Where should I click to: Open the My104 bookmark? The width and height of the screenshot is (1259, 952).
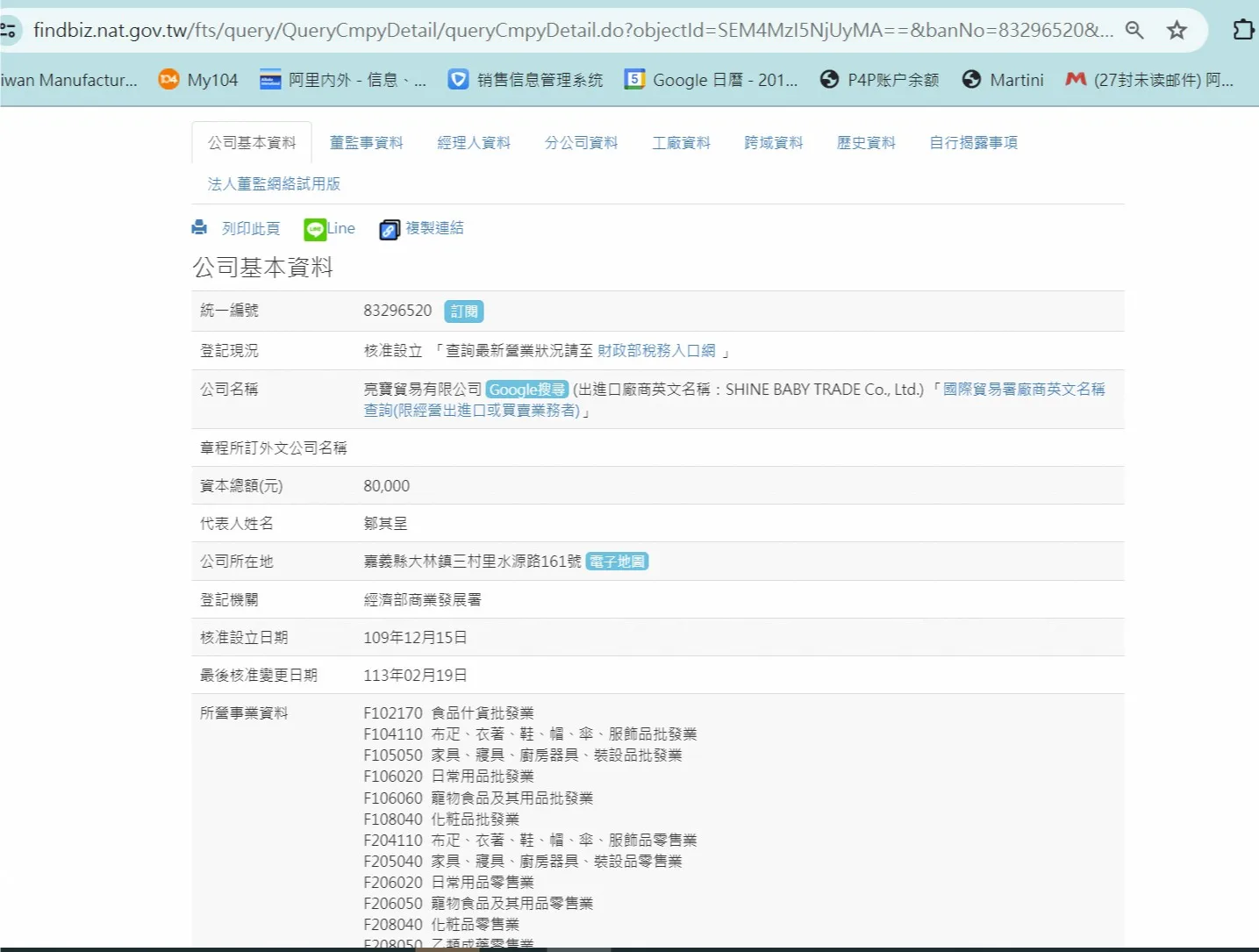pyautogui.click(x=198, y=80)
